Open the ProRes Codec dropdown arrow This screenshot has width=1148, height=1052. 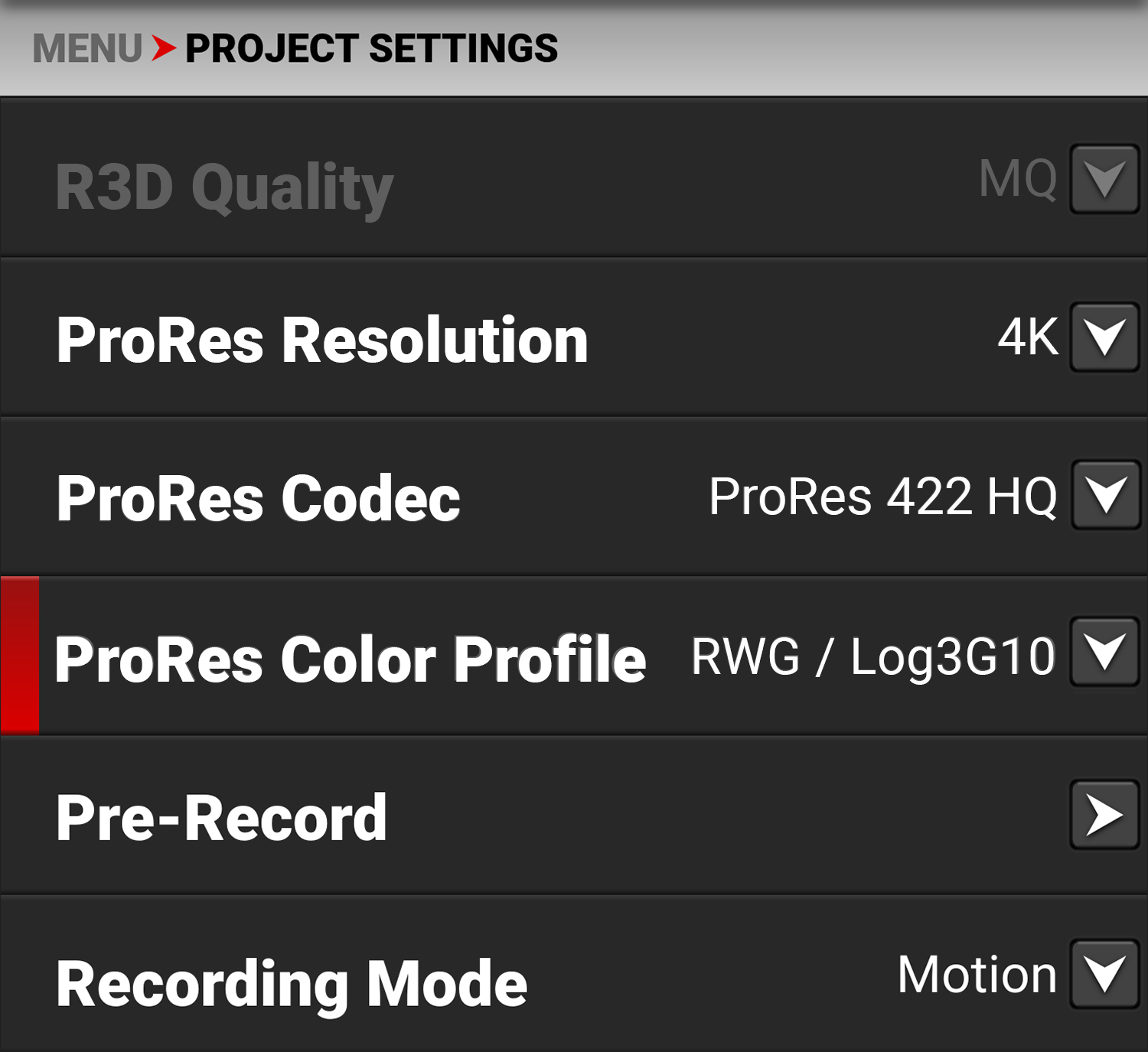coord(1104,496)
